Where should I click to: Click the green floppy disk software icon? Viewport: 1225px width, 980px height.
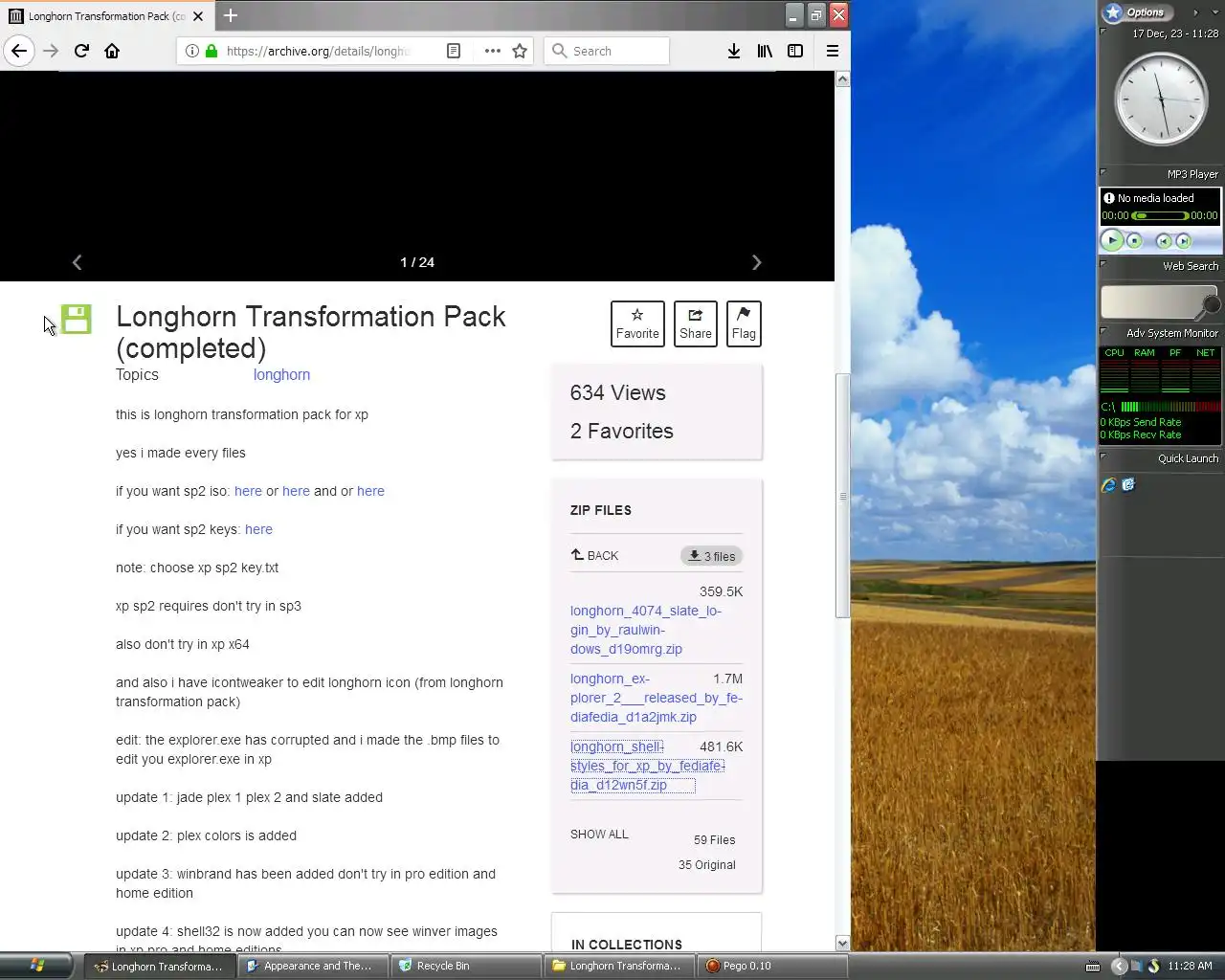(x=77, y=319)
